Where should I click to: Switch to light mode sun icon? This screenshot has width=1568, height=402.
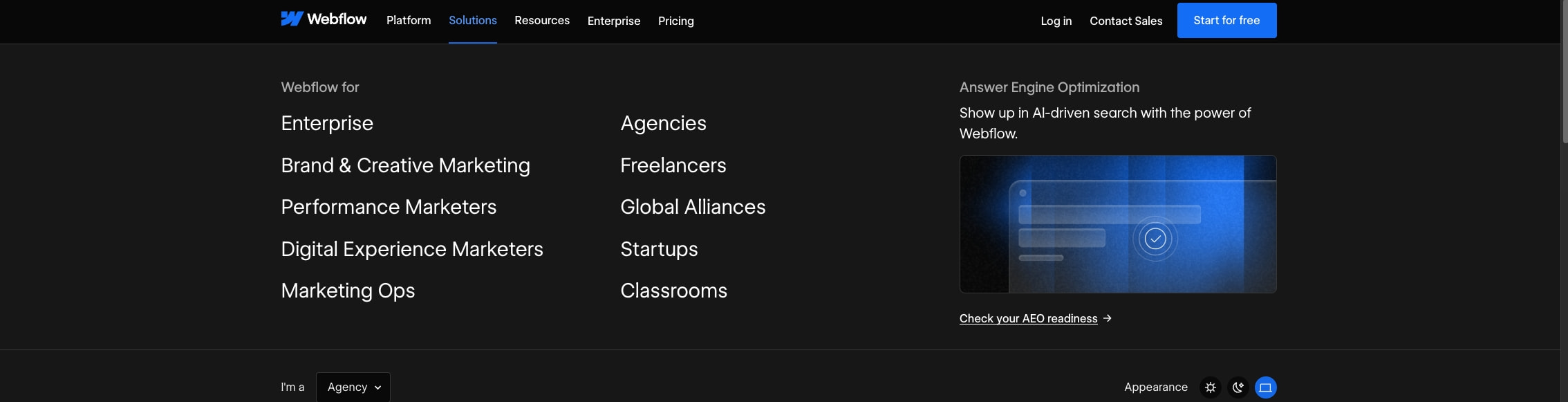point(1210,387)
